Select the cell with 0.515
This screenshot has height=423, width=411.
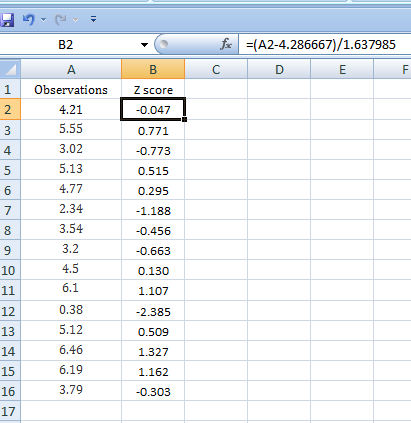click(x=153, y=169)
